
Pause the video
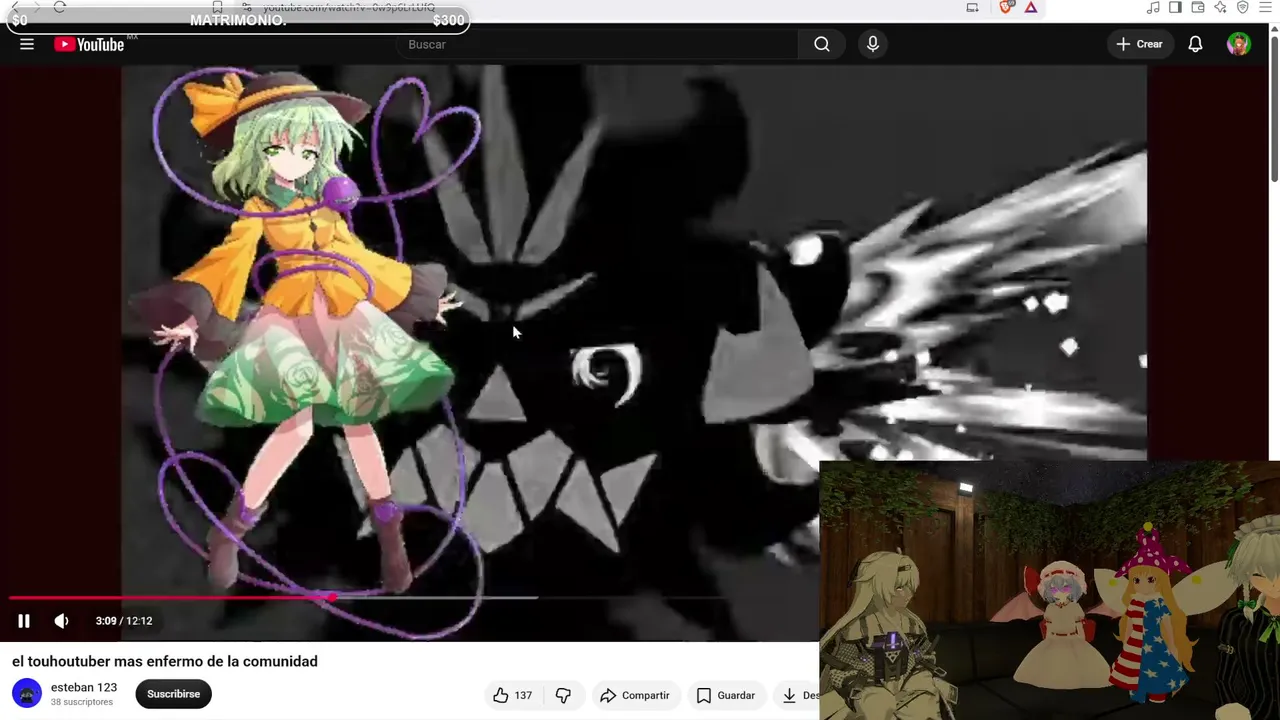coord(24,621)
